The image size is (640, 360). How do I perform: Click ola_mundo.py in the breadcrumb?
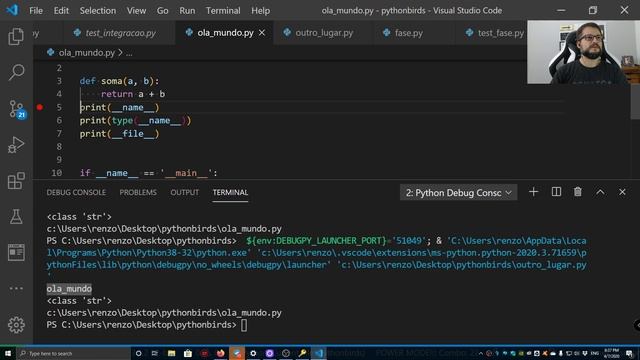point(87,53)
